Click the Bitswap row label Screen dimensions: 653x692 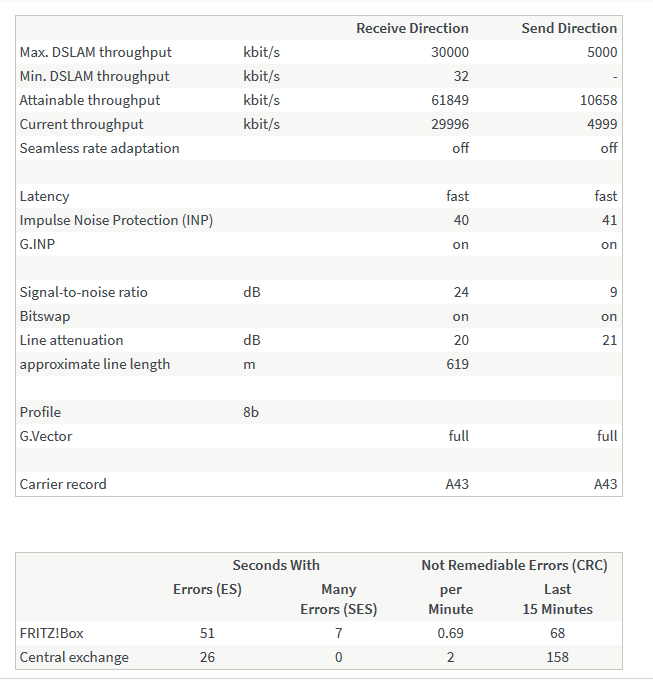pyautogui.click(x=45, y=316)
